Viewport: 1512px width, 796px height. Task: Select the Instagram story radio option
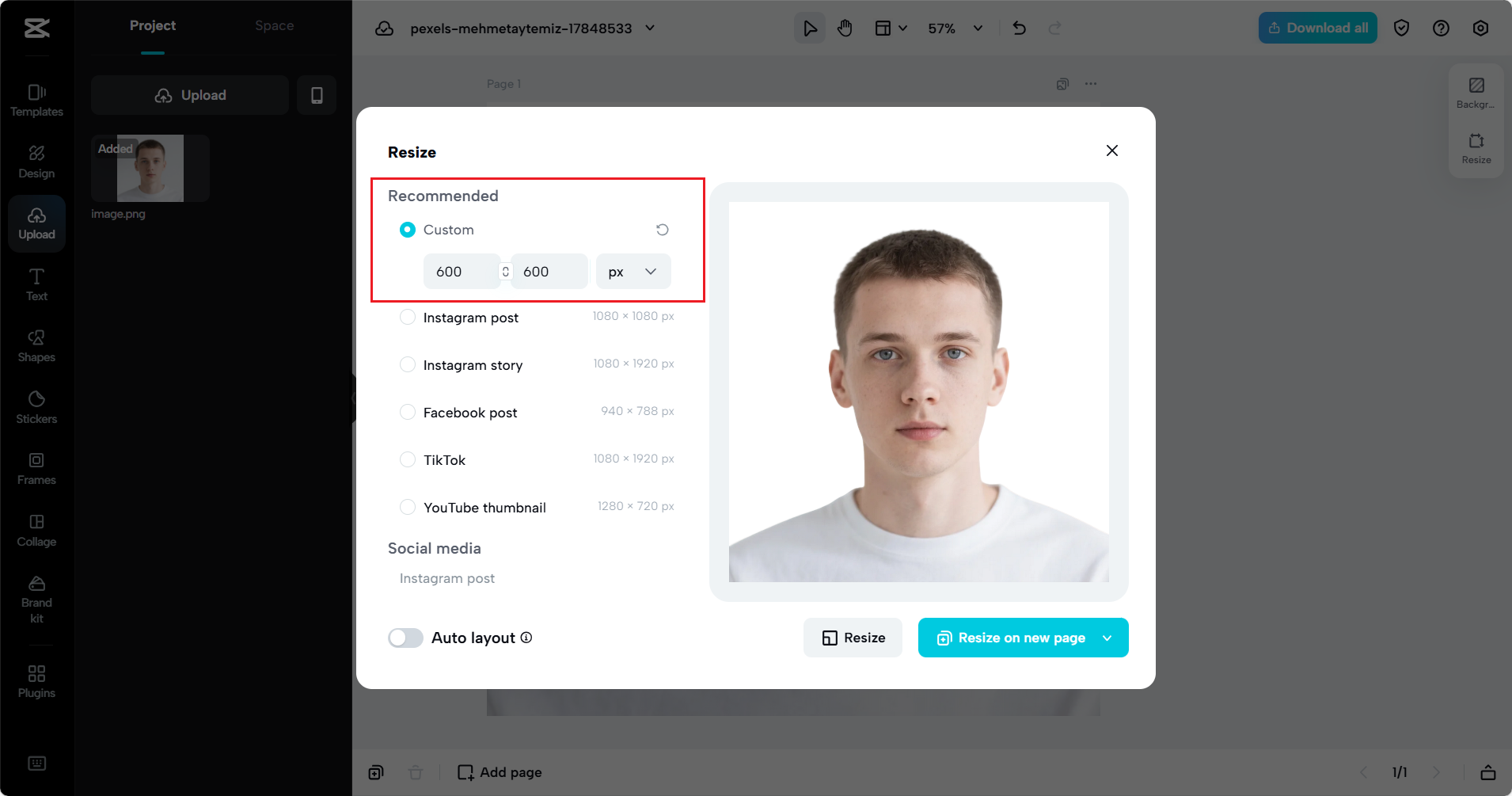tap(408, 364)
